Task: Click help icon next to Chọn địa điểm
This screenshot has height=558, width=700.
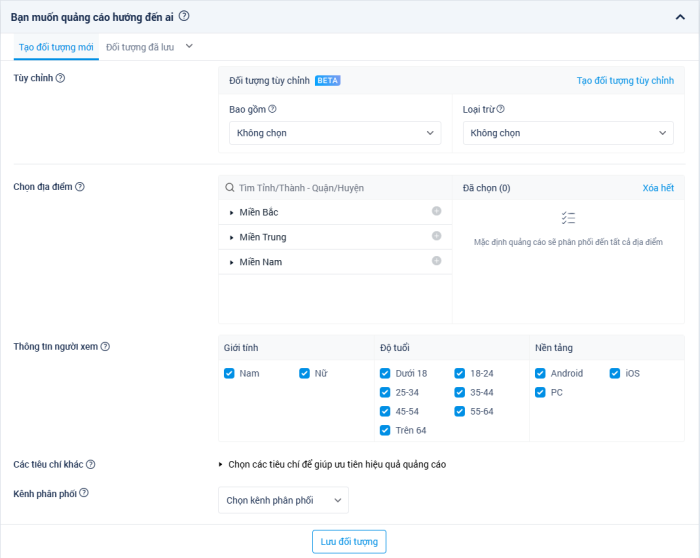Action: [x=80, y=186]
